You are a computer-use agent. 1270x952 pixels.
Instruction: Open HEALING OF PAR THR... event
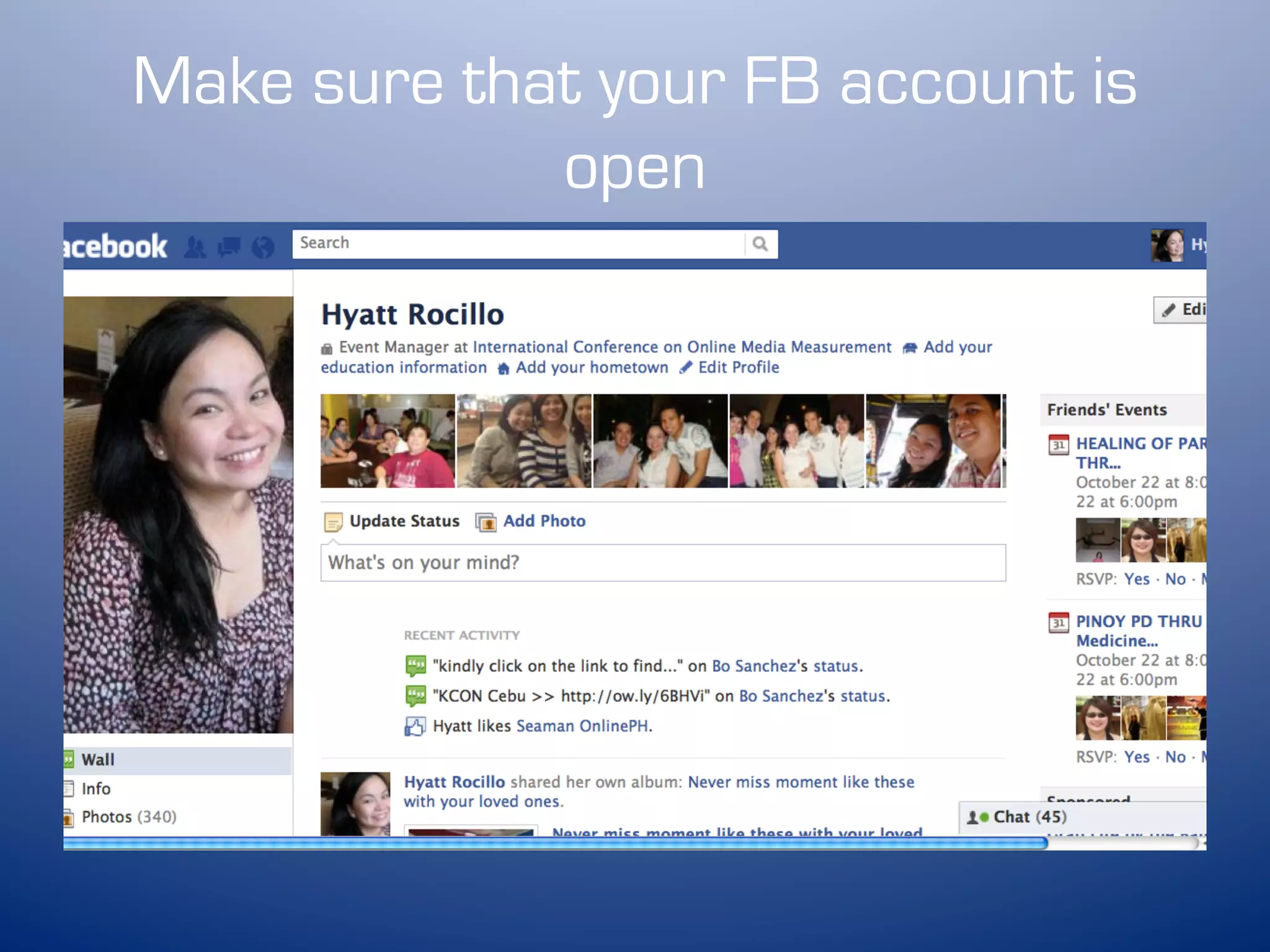1141,453
